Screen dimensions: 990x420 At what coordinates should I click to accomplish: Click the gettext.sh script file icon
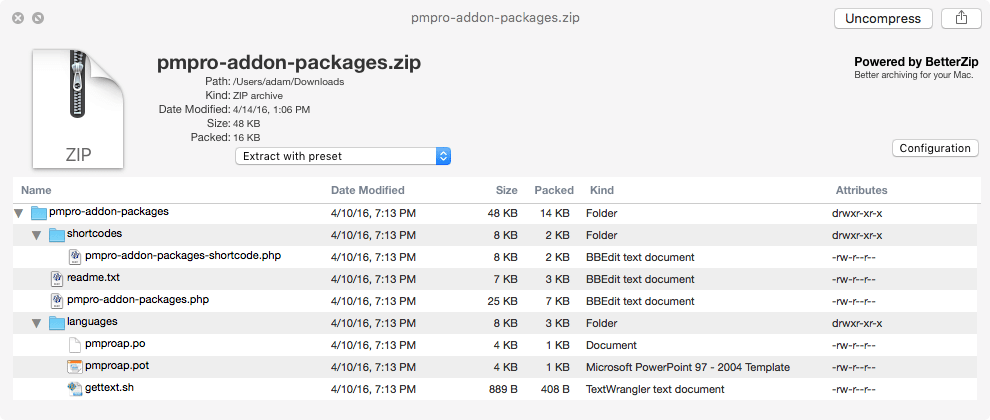(76, 389)
